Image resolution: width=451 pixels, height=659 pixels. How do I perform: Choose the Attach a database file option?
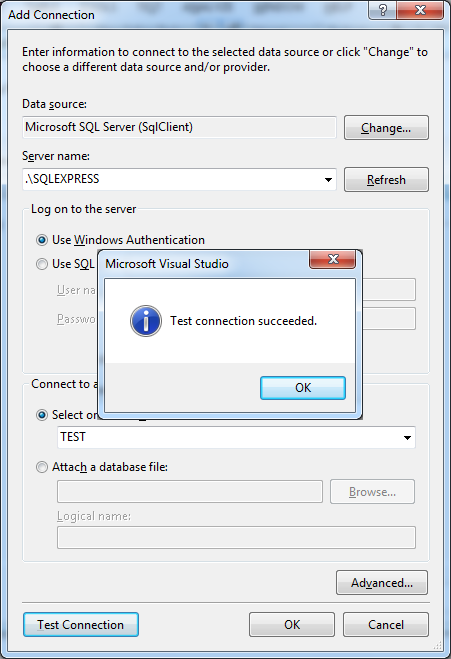point(42,467)
